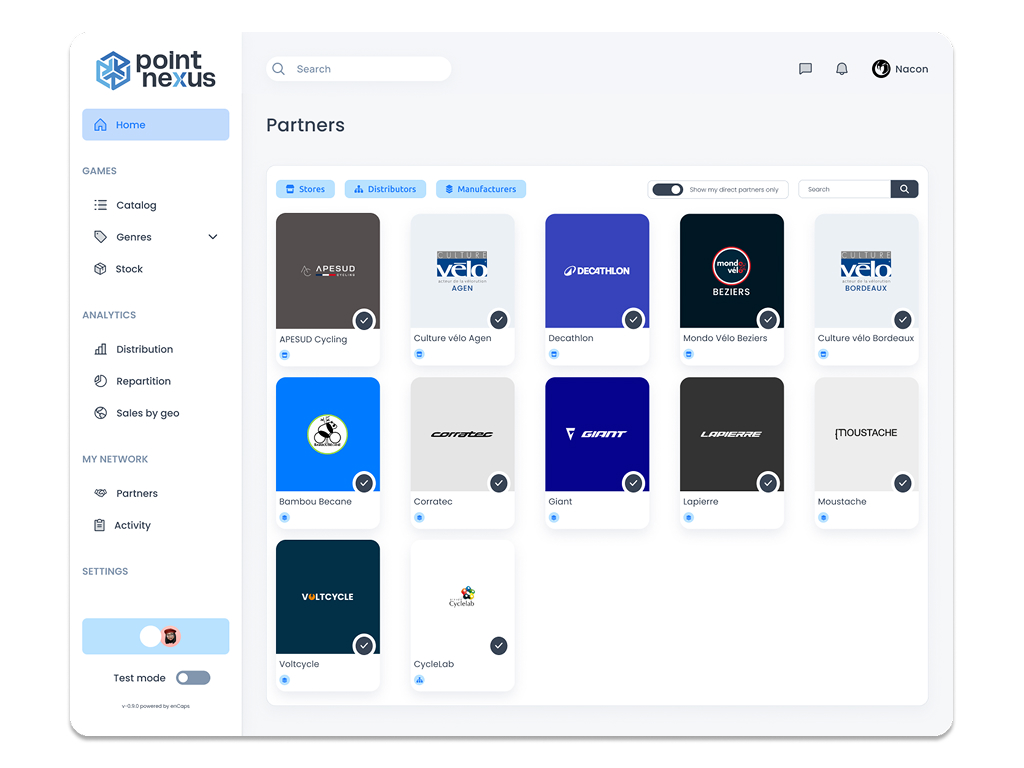Open the messages chat icon
This screenshot has width=1024, height=768.
(x=805, y=69)
